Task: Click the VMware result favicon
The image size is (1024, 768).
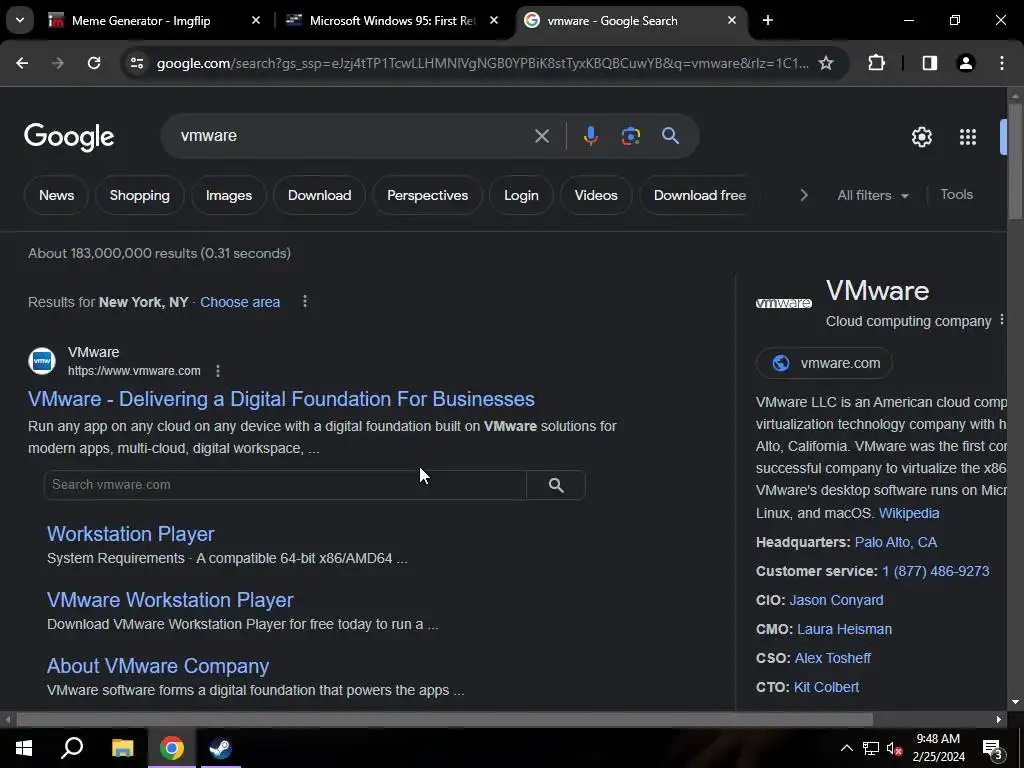Action: tap(42, 361)
